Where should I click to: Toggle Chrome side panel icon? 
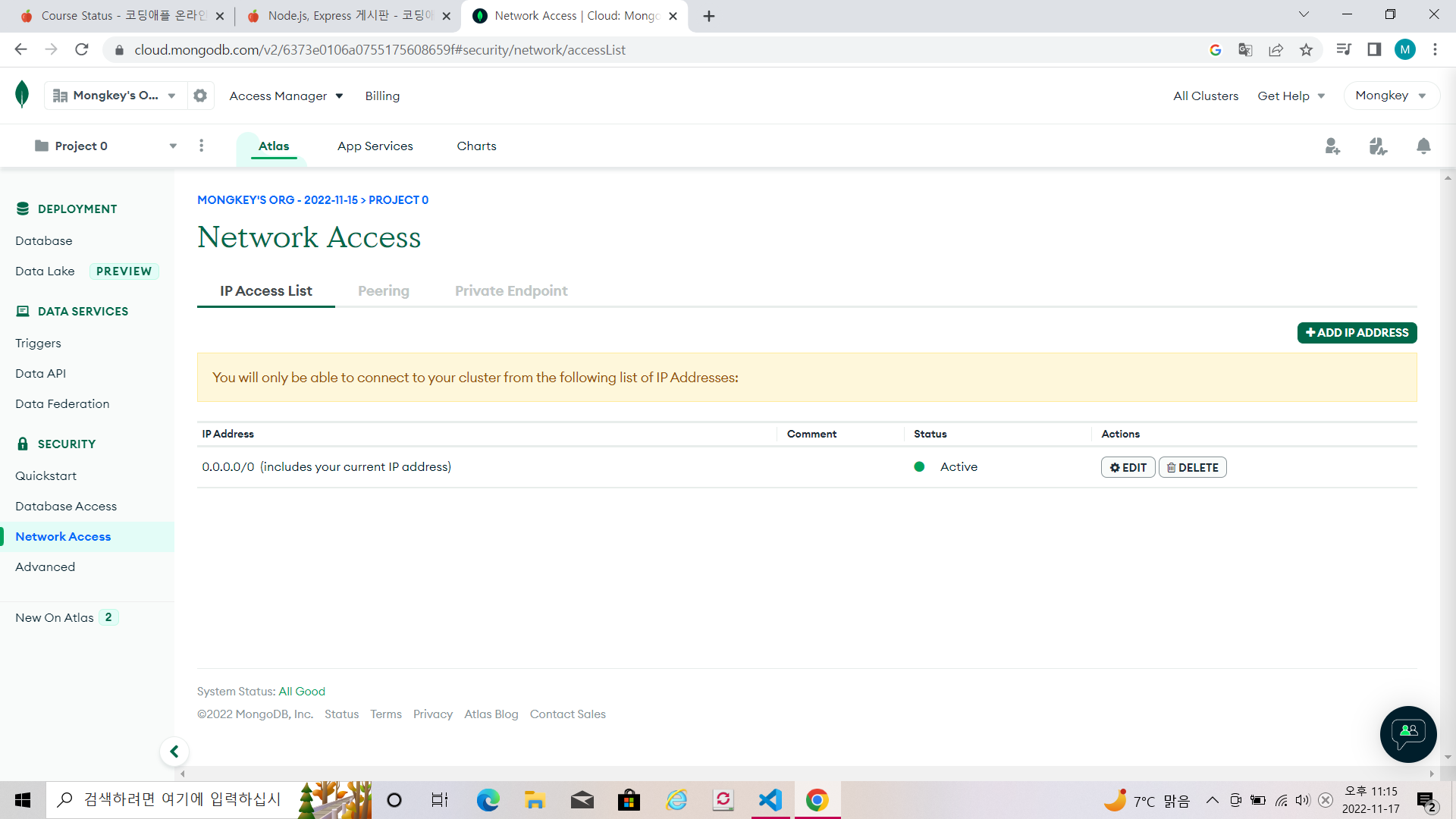coord(1374,50)
